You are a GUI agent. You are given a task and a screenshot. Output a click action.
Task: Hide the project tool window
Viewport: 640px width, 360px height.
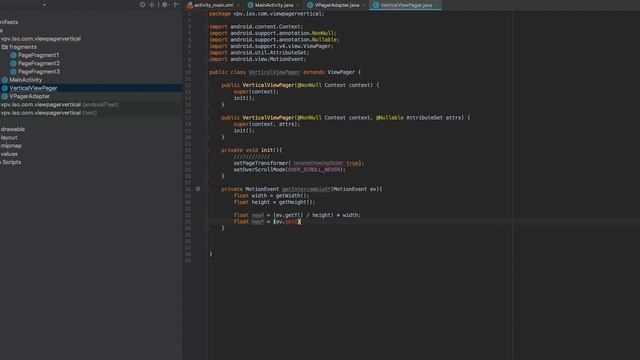[176, 4]
